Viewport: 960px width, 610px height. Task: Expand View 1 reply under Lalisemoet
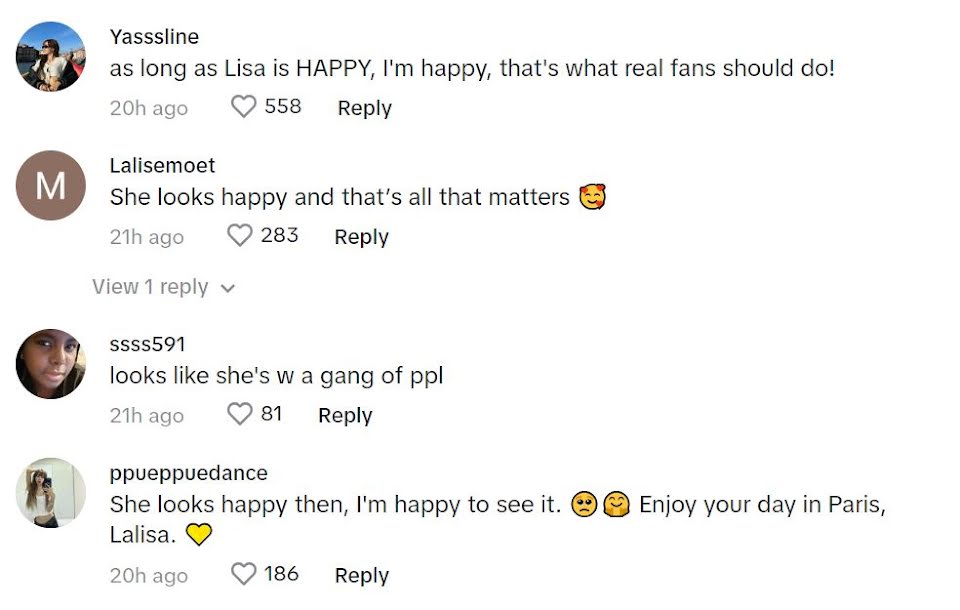pos(150,287)
